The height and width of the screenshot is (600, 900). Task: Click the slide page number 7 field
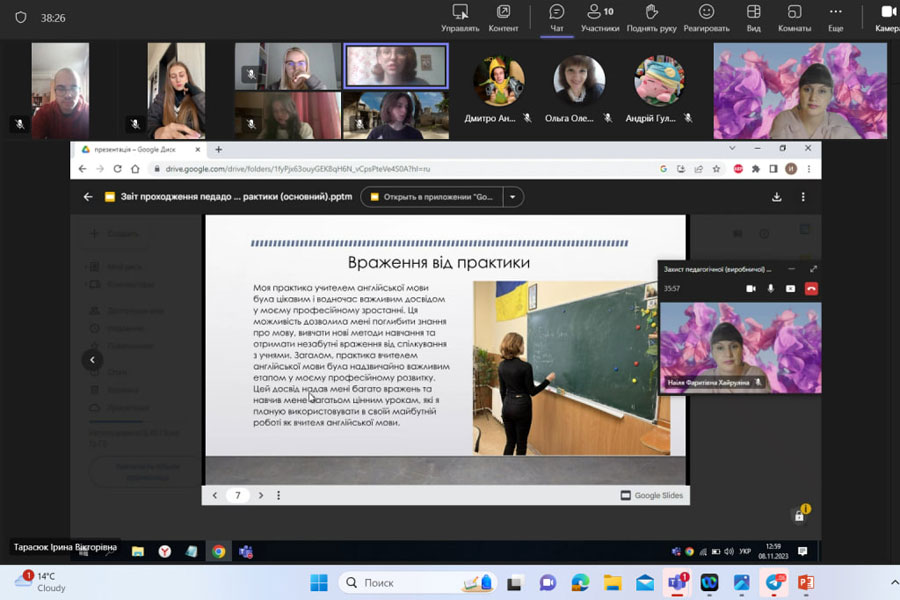(238, 495)
